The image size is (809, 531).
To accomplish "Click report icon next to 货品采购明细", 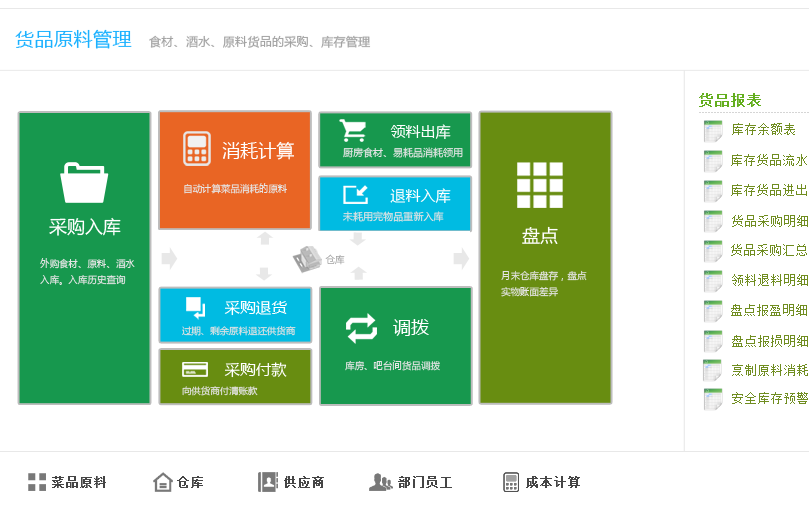I will tap(713, 221).
